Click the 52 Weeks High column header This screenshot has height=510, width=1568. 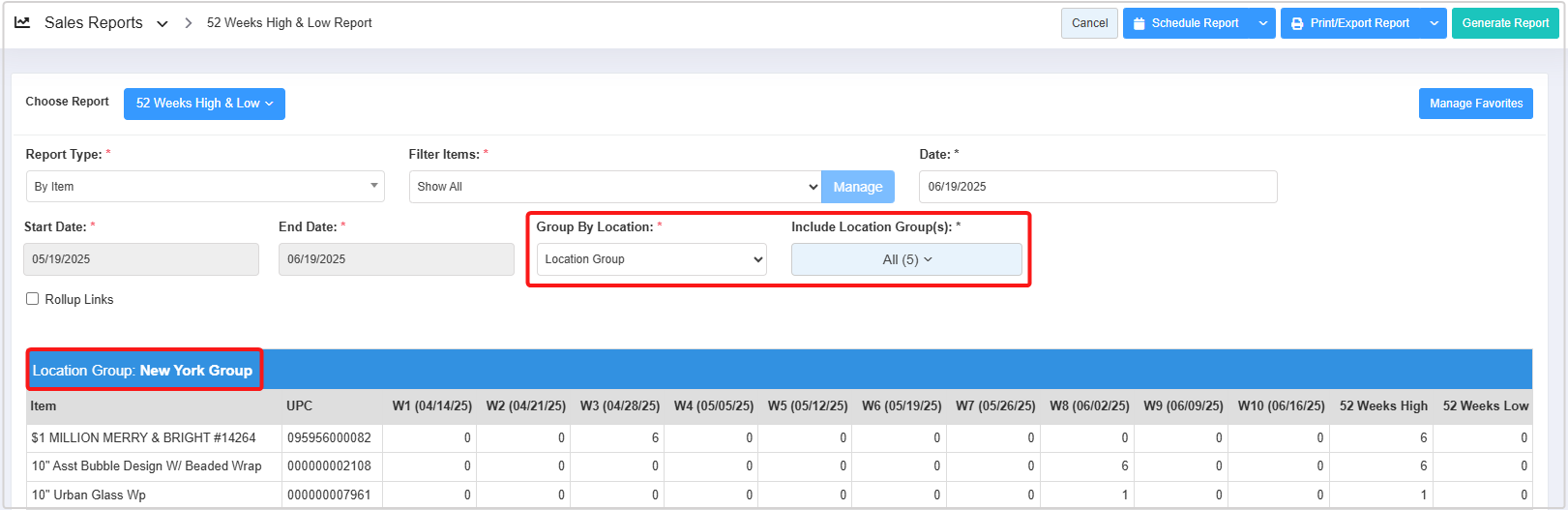tap(1383, 406)
